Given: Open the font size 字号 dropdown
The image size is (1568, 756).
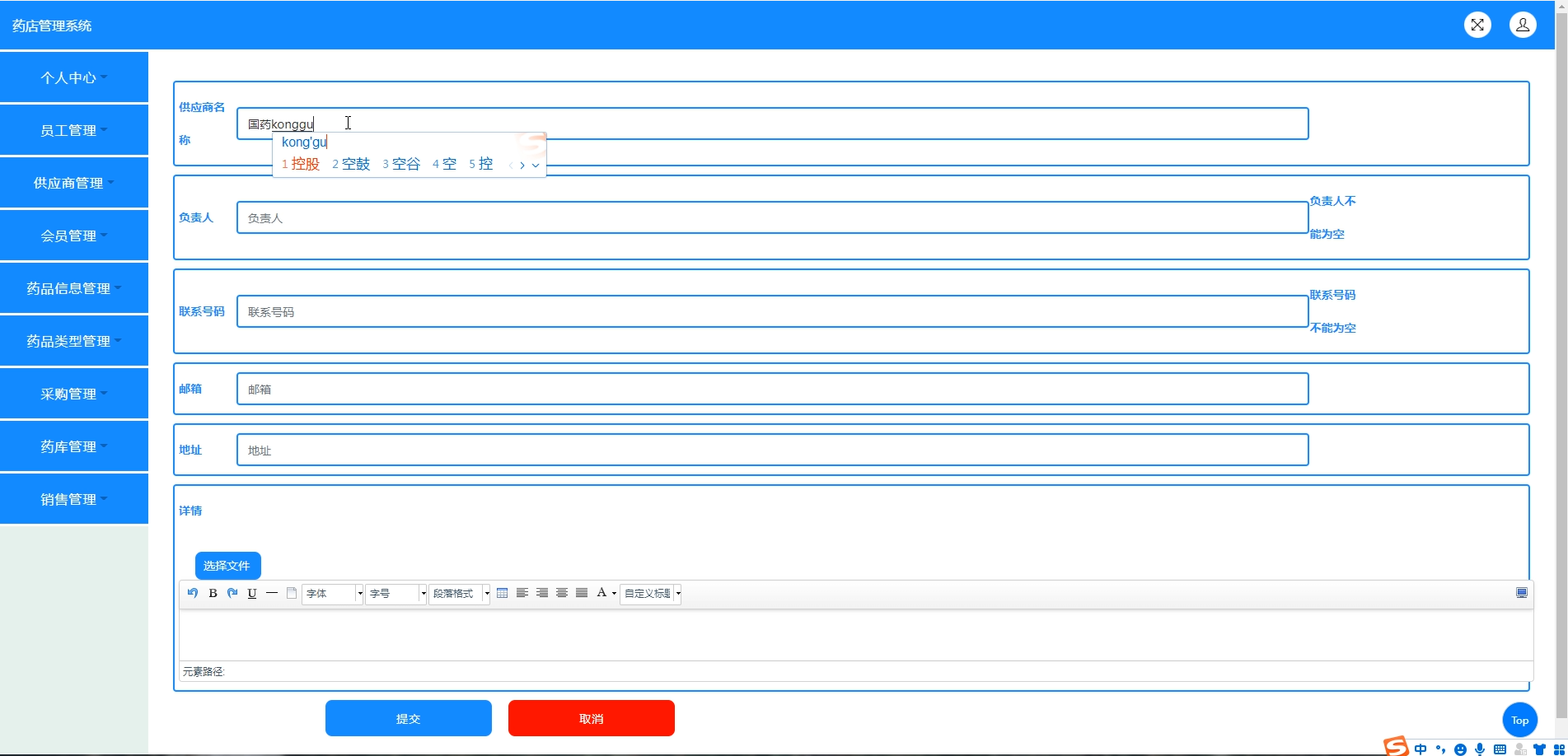Looking at the screenshot, I should [x=396, y=594].
